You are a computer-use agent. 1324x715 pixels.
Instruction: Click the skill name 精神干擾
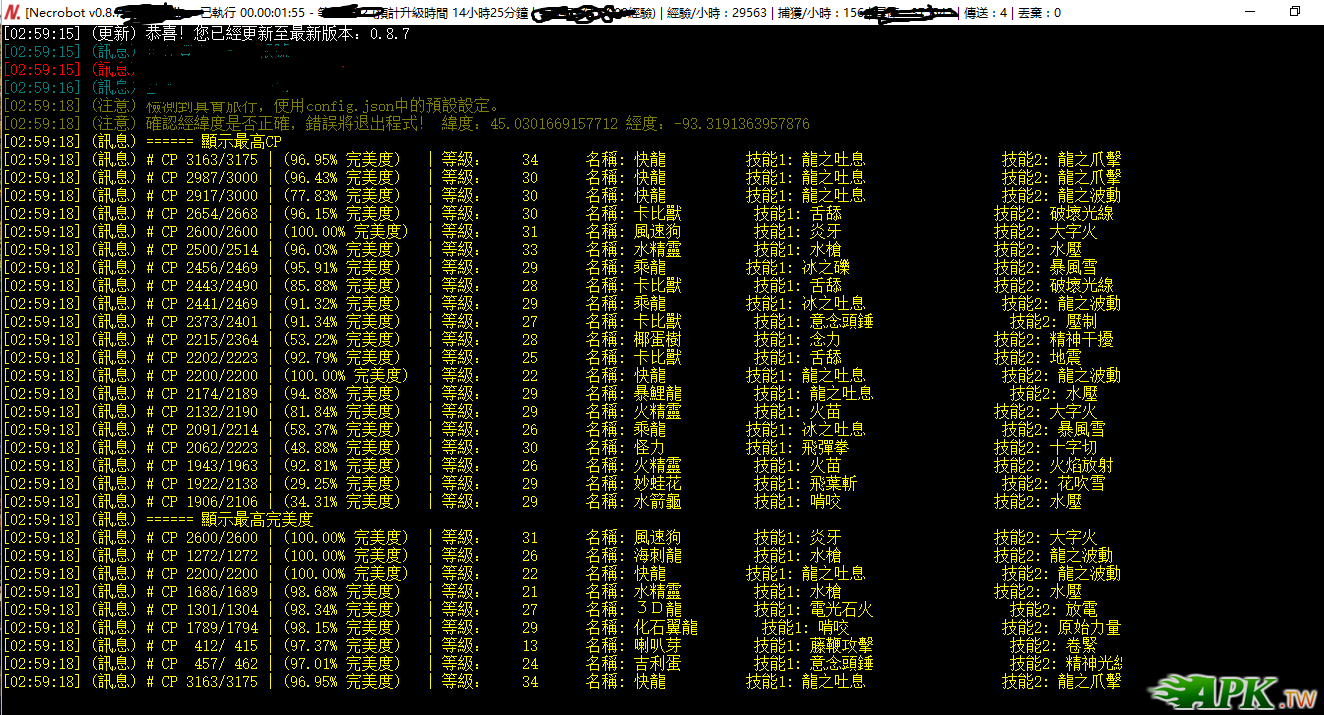[x=1081, y=339]
